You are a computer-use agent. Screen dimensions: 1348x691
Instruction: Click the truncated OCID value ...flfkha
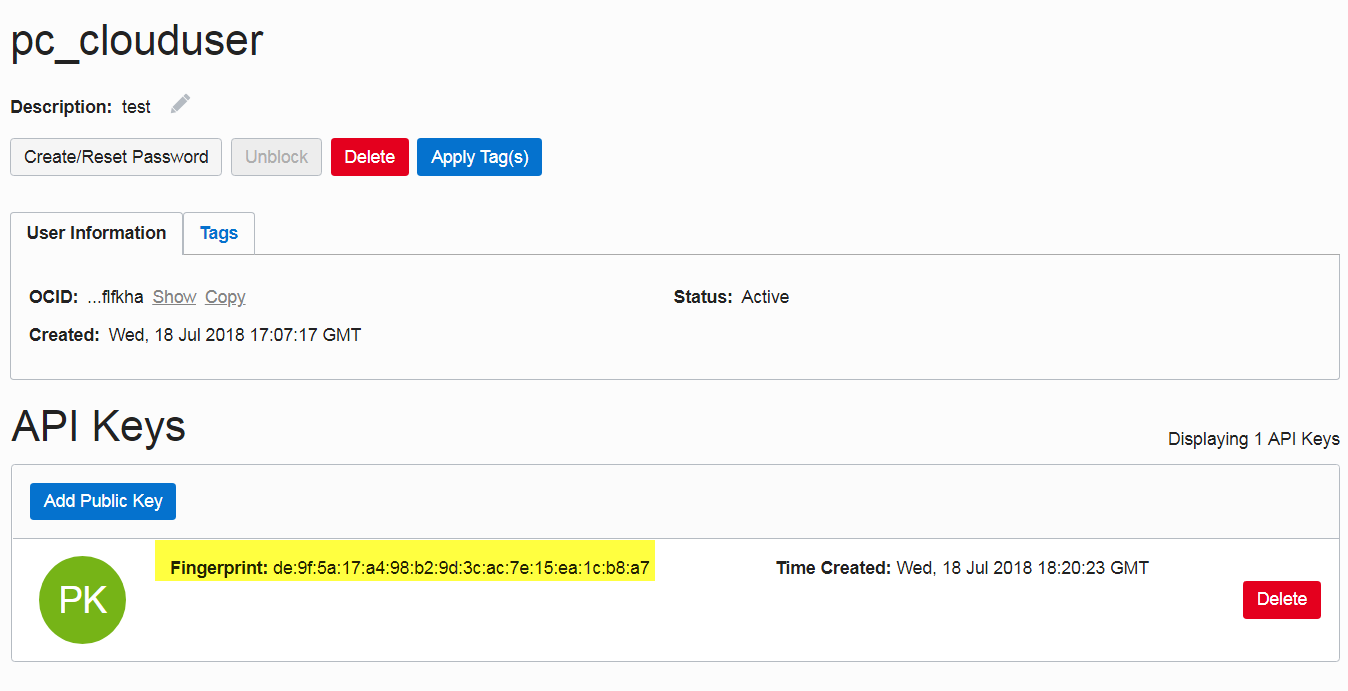coord(115,297)
